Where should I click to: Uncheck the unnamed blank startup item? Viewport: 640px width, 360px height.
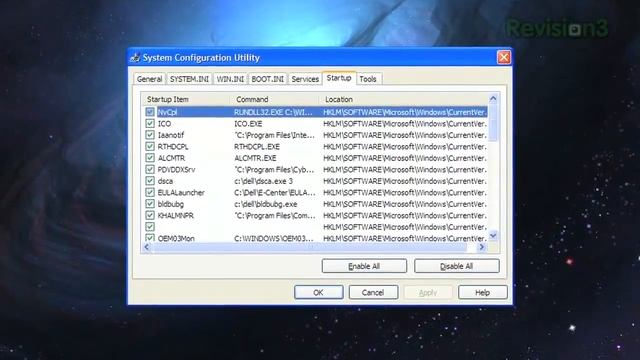pos(150,227)
